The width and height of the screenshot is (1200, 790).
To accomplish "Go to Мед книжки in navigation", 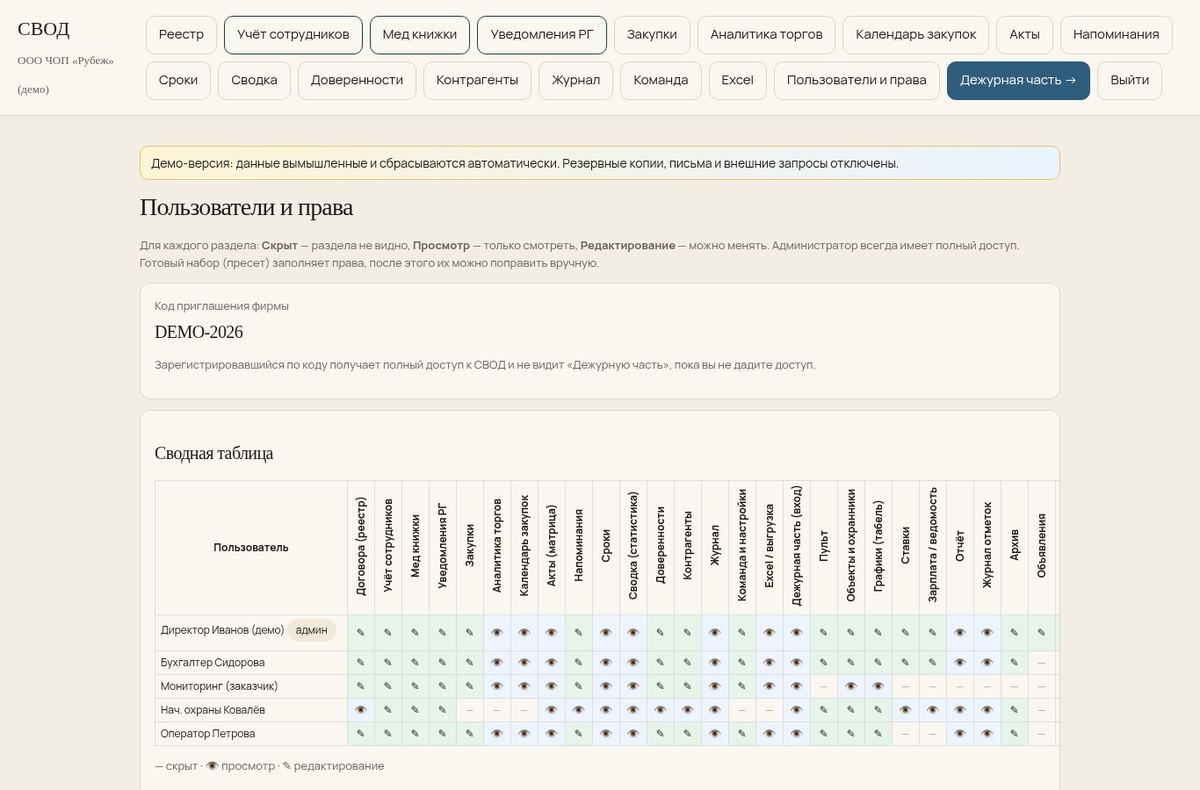I will (x=420, y=34).
